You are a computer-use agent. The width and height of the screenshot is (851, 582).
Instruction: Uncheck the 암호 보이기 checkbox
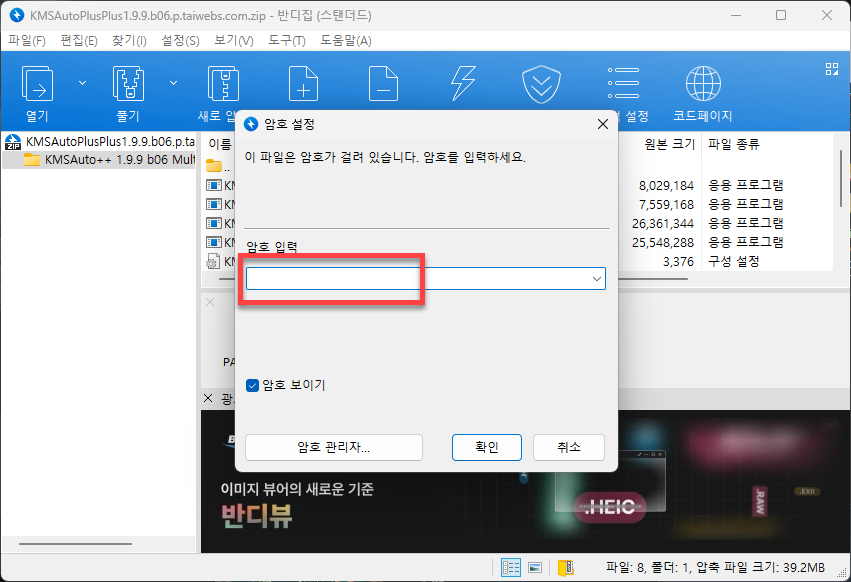pos(252,385)
